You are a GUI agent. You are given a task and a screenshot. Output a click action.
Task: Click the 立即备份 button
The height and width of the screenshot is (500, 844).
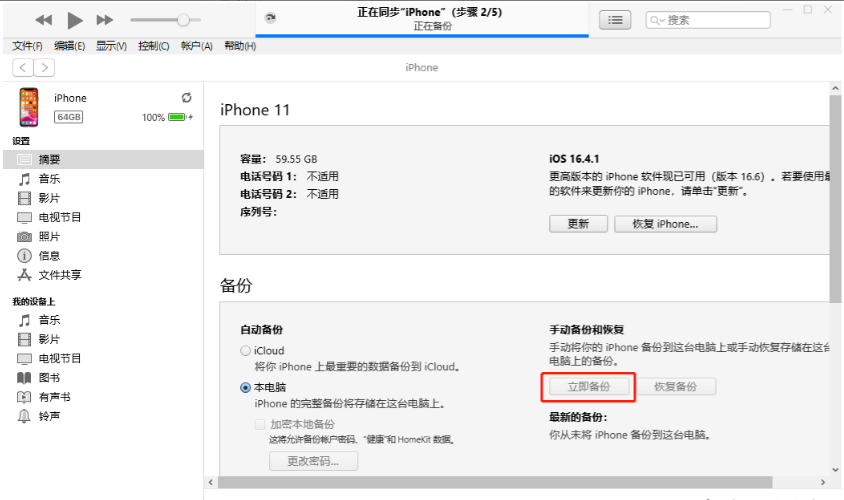[x=589, y=386]
